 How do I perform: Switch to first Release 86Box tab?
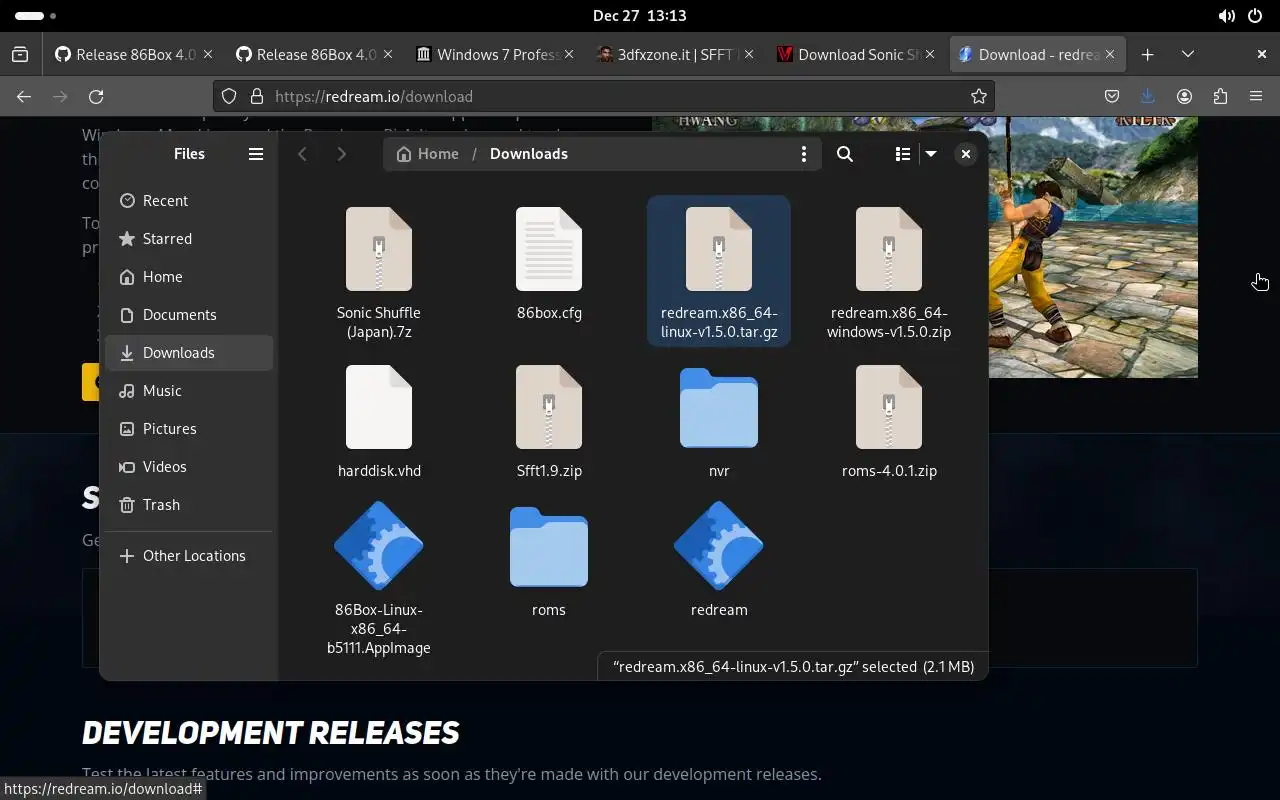click(134, 55)
